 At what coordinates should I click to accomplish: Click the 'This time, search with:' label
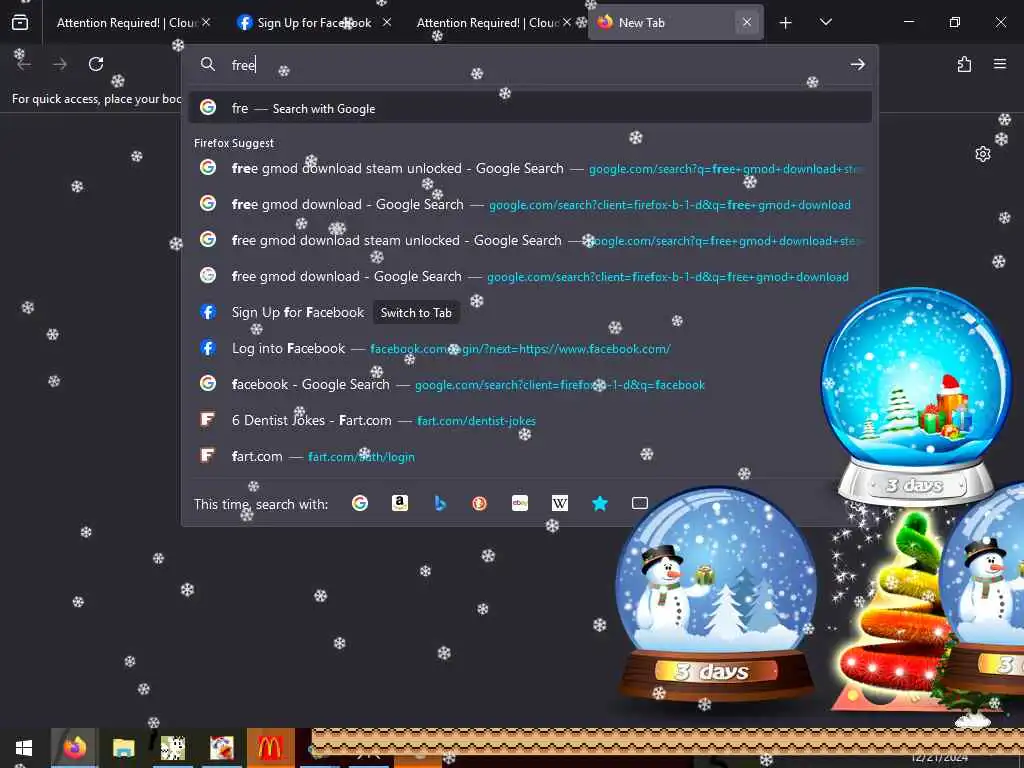point(261,504)
